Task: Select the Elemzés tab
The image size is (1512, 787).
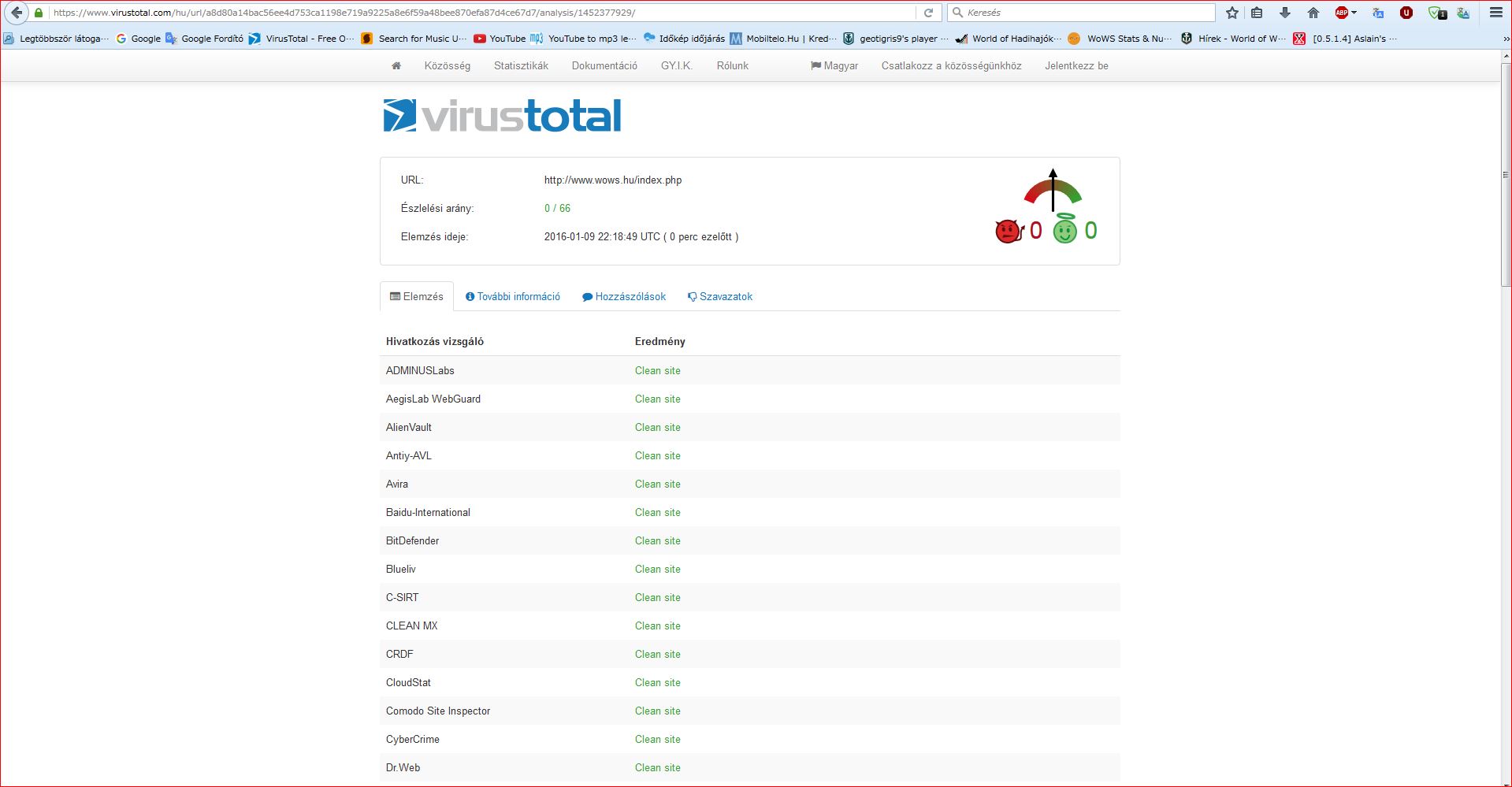Action: pyautogui.click(x=417, y=297)
